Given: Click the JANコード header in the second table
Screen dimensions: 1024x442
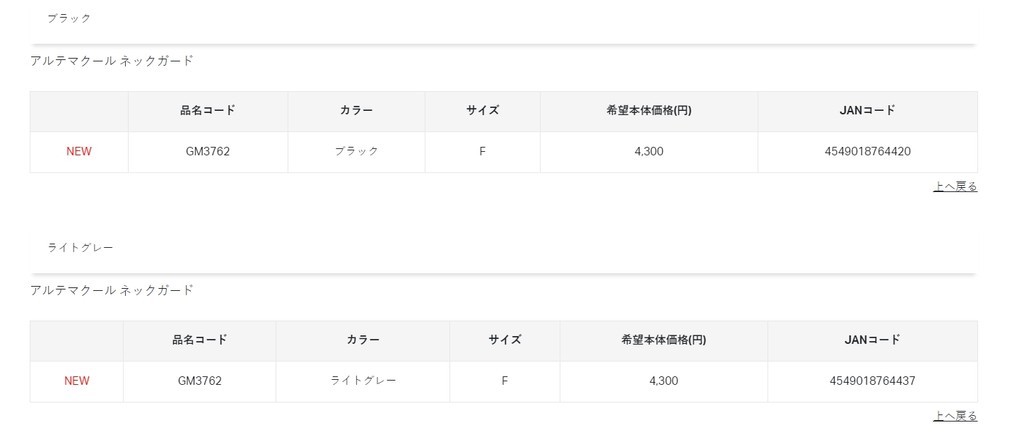Looking at the screenshot, I should 872,340.
